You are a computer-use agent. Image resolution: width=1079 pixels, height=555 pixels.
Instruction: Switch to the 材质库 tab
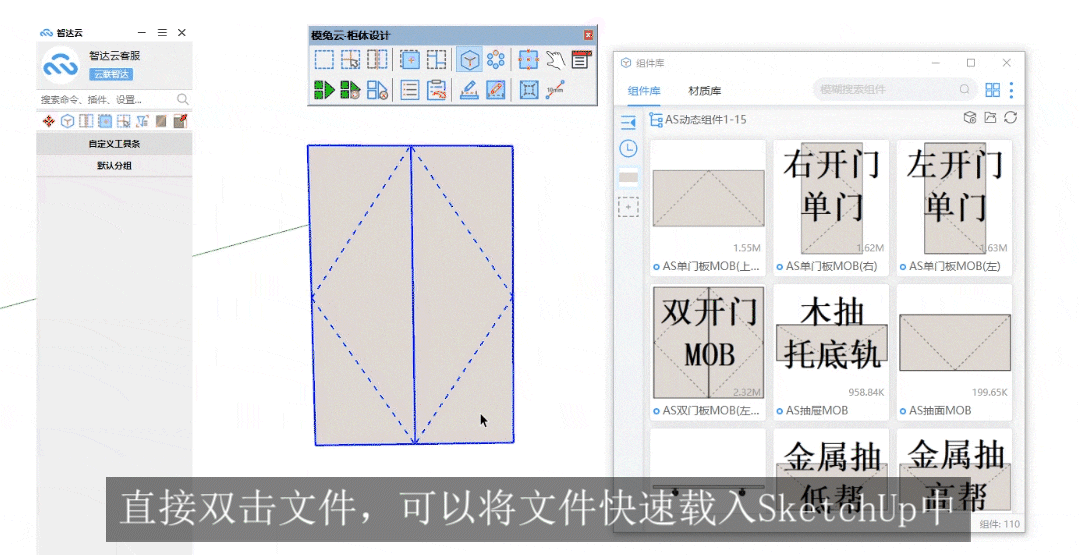705,91
